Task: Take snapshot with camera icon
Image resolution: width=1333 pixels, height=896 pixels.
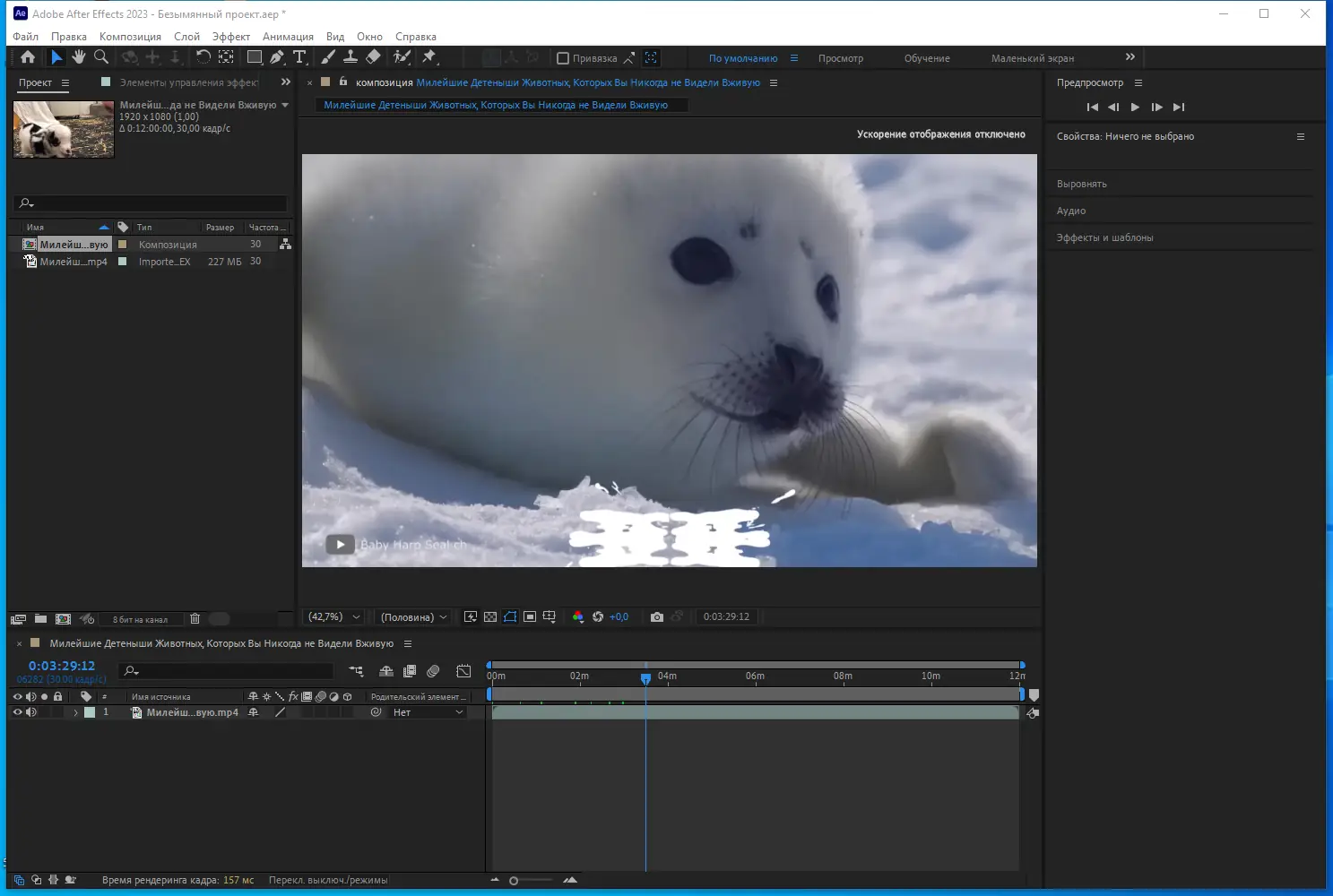Action: pos(656,617)
